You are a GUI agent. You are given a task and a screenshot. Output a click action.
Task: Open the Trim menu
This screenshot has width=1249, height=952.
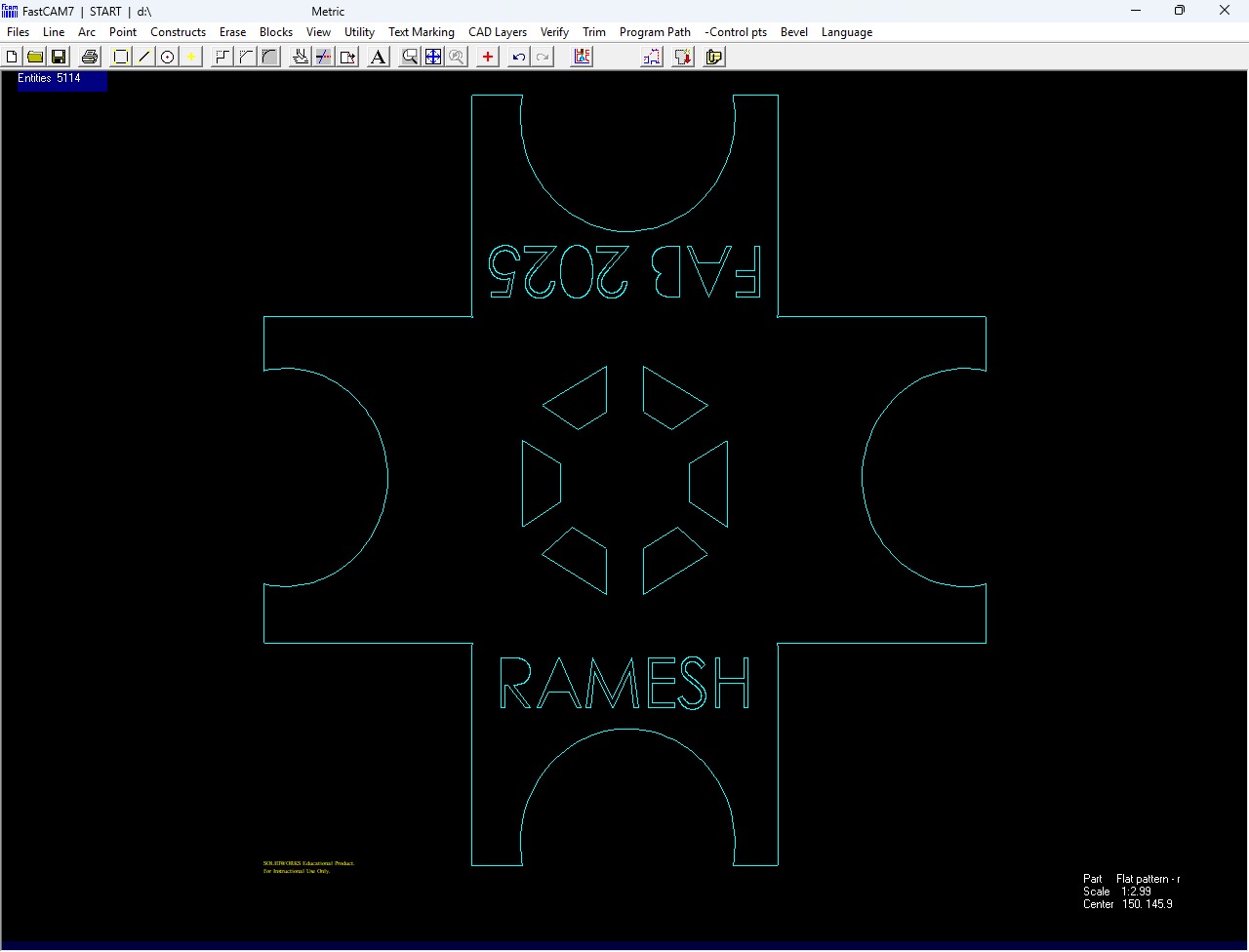click(594, 32)
